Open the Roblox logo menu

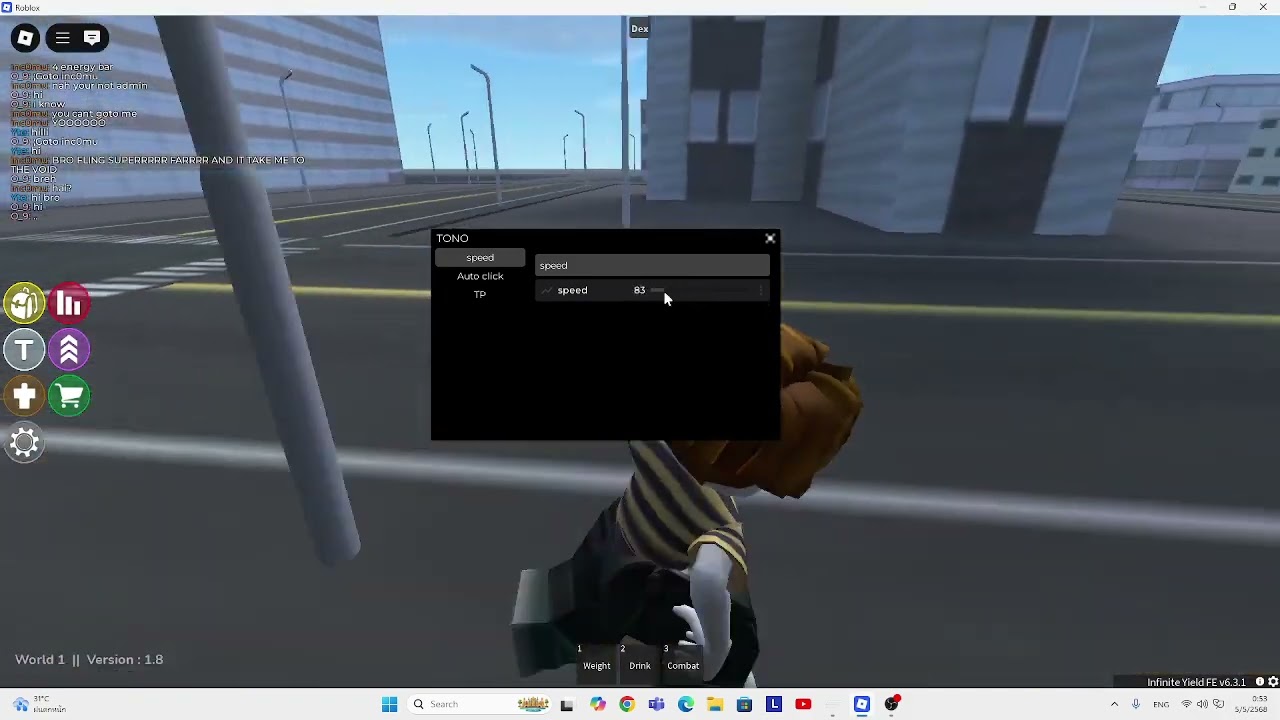[25, 38]
